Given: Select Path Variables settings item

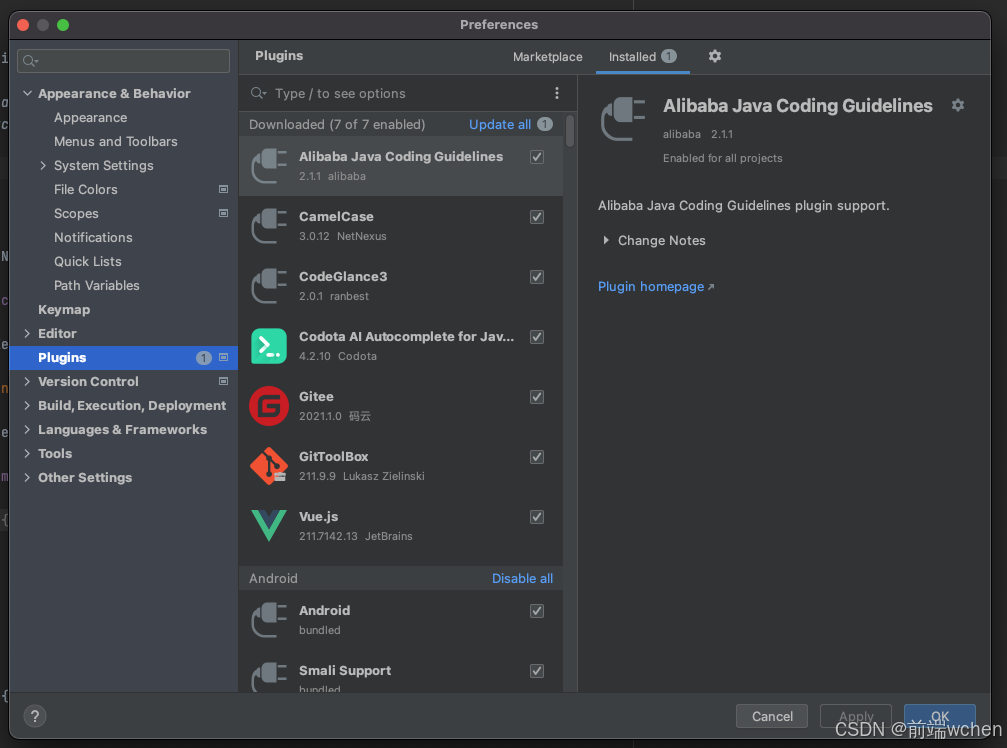Looking at the screenshot, I should point(96,285).
